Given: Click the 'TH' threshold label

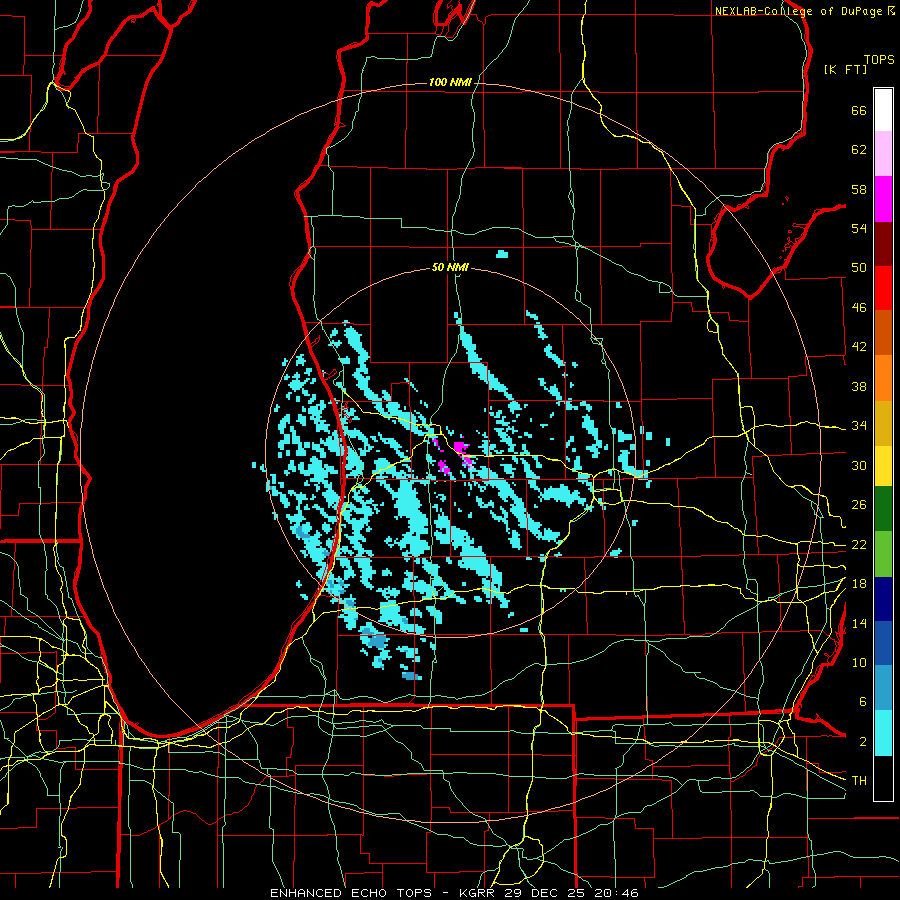Looking at the screenshot, I should tap(859, 781).
